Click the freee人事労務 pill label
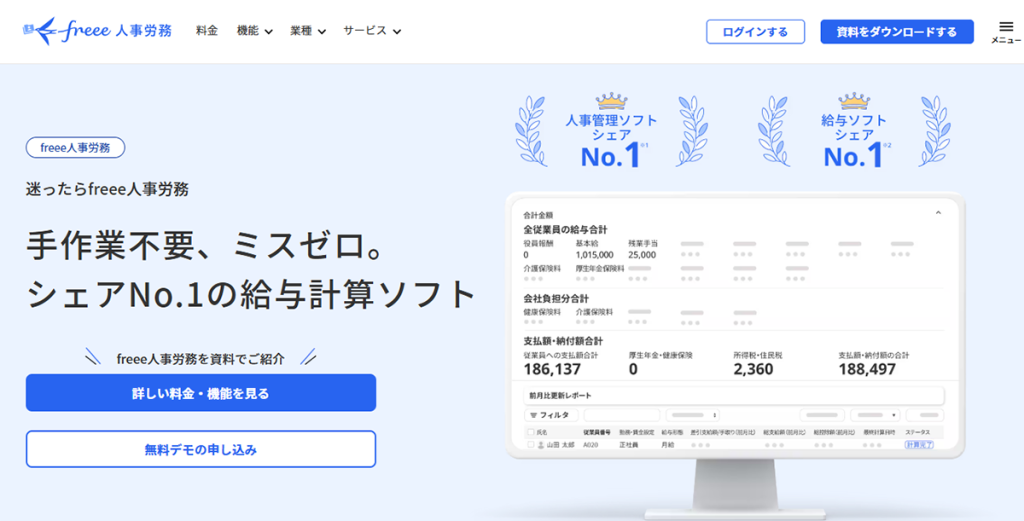This screenshot has height=521, width=1024. point(75,148)
